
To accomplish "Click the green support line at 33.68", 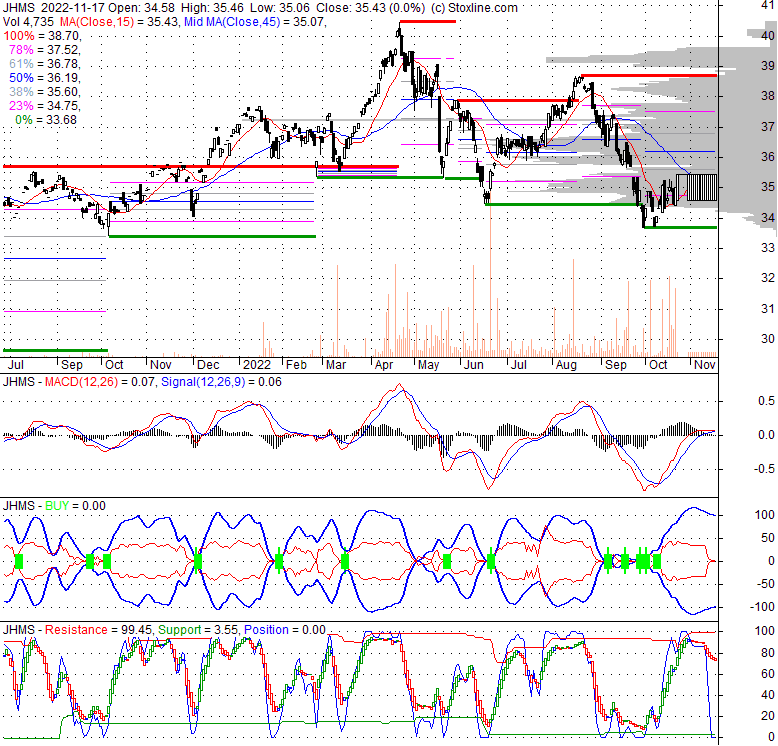I will (680, 228).
